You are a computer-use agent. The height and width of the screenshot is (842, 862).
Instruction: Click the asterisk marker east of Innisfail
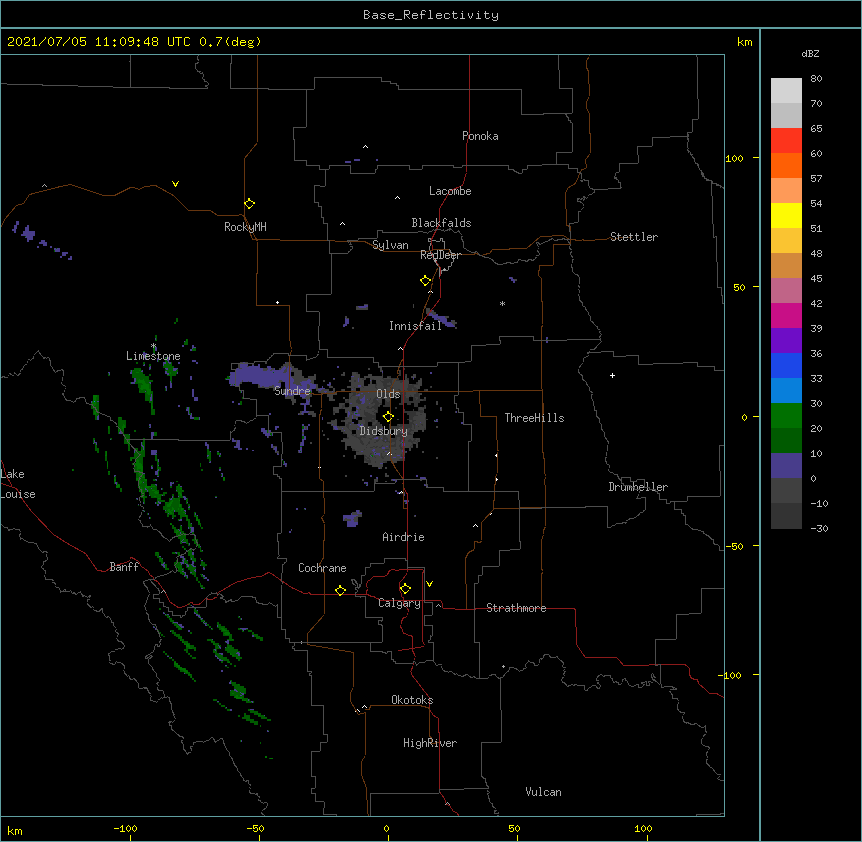[x=502, y=303]
